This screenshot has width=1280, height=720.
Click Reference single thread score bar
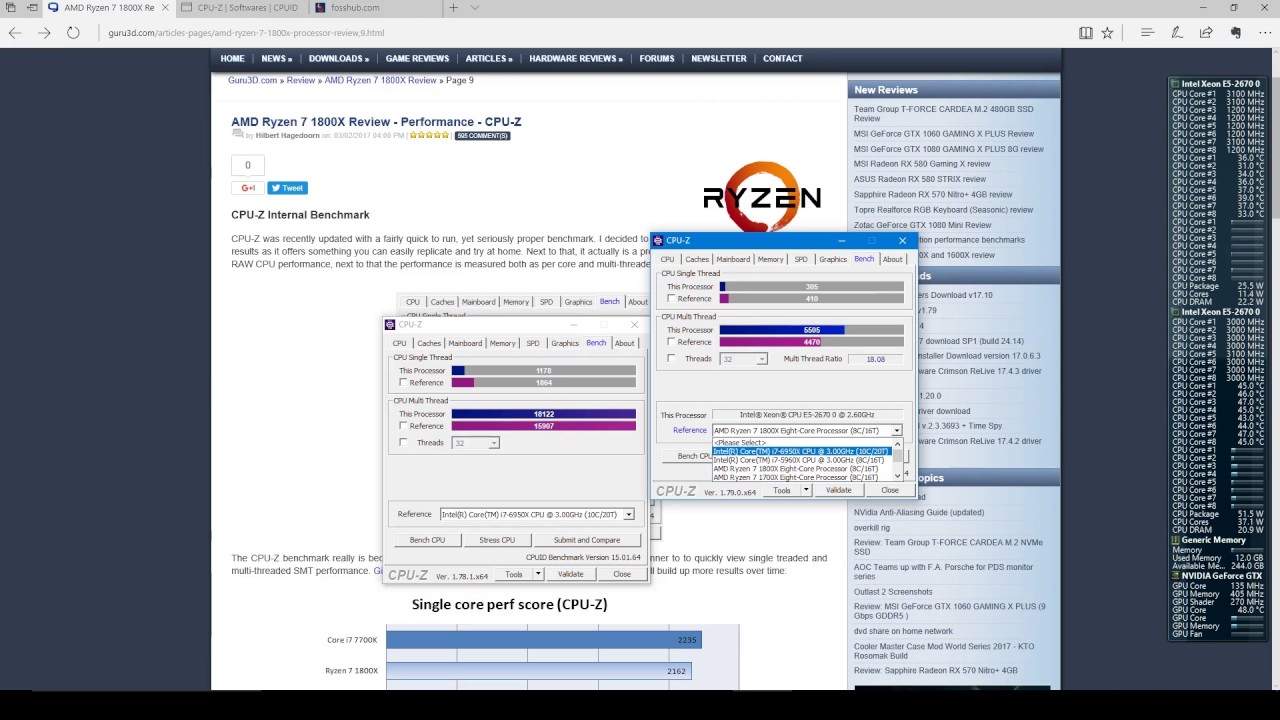(812, 299)
